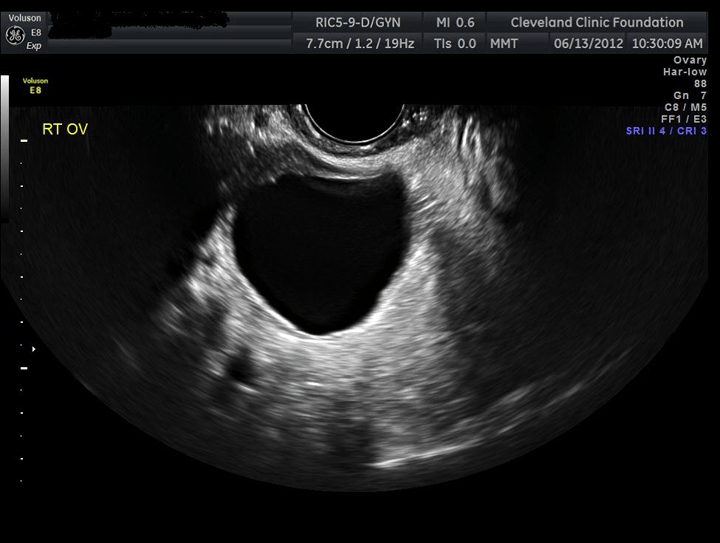
Task: Click the GE logo icon
Action: [x=15, y=36]
